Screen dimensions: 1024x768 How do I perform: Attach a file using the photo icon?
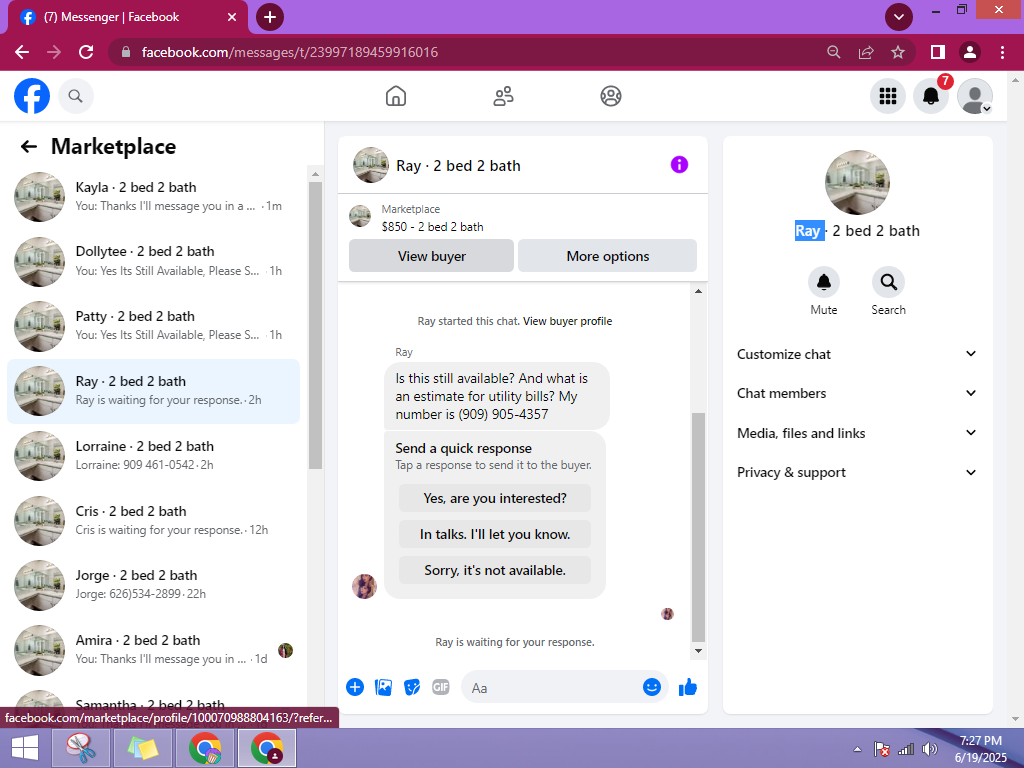coord(383,687)
